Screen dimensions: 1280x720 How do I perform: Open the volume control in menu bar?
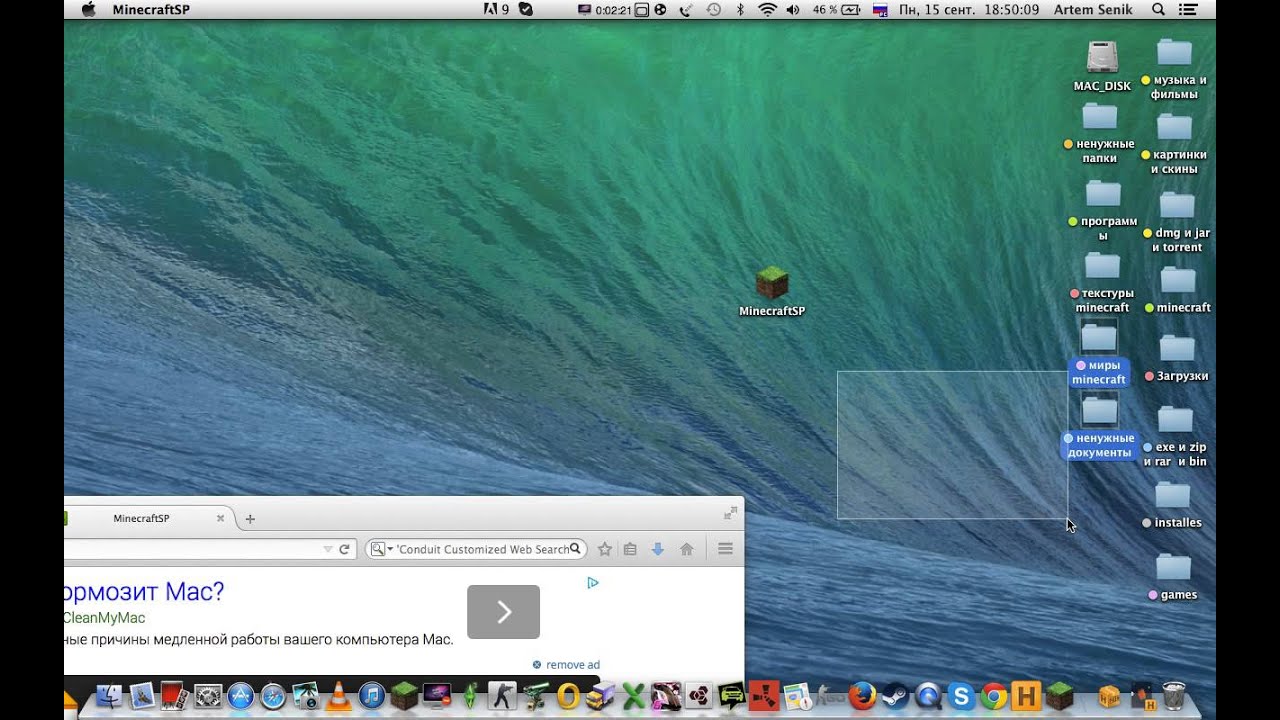pyautogui.click(x=793, y=10)
